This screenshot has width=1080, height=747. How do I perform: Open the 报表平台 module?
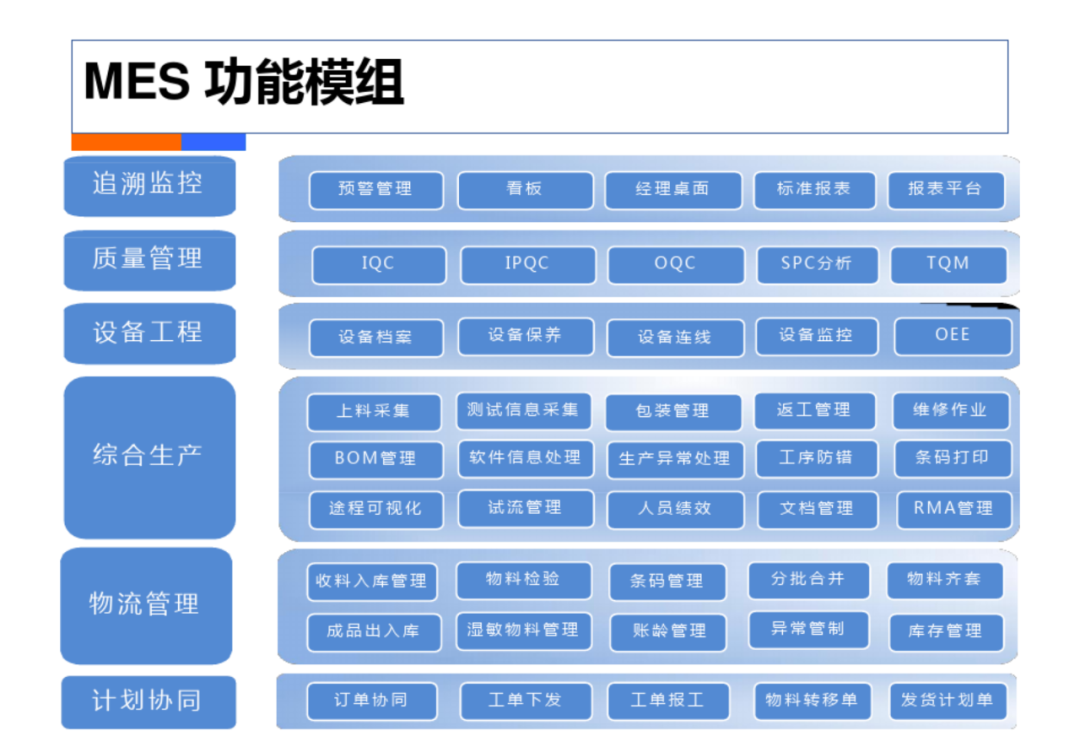[x=946, y=190]
